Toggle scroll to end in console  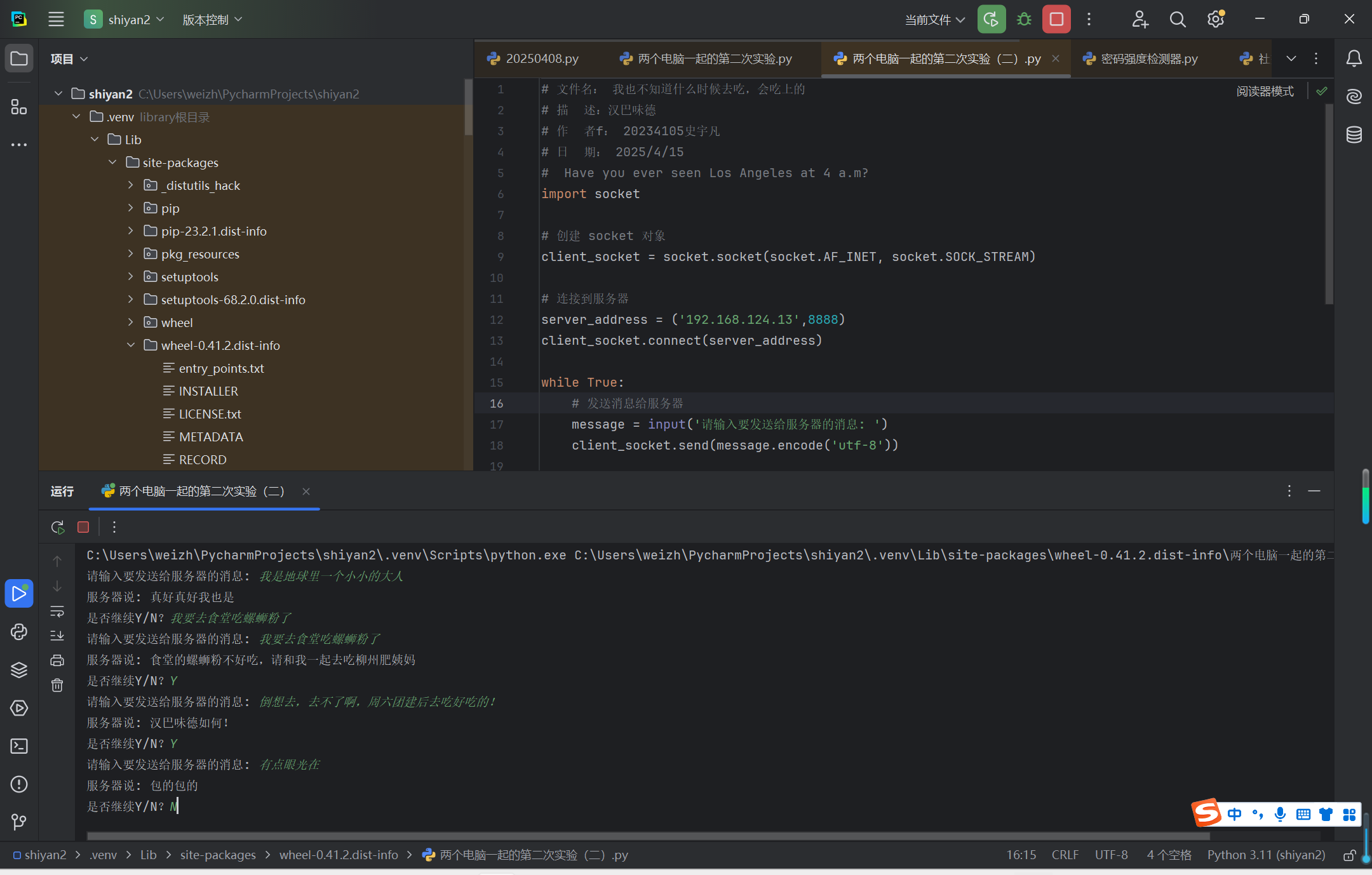(x=57, y=635)
